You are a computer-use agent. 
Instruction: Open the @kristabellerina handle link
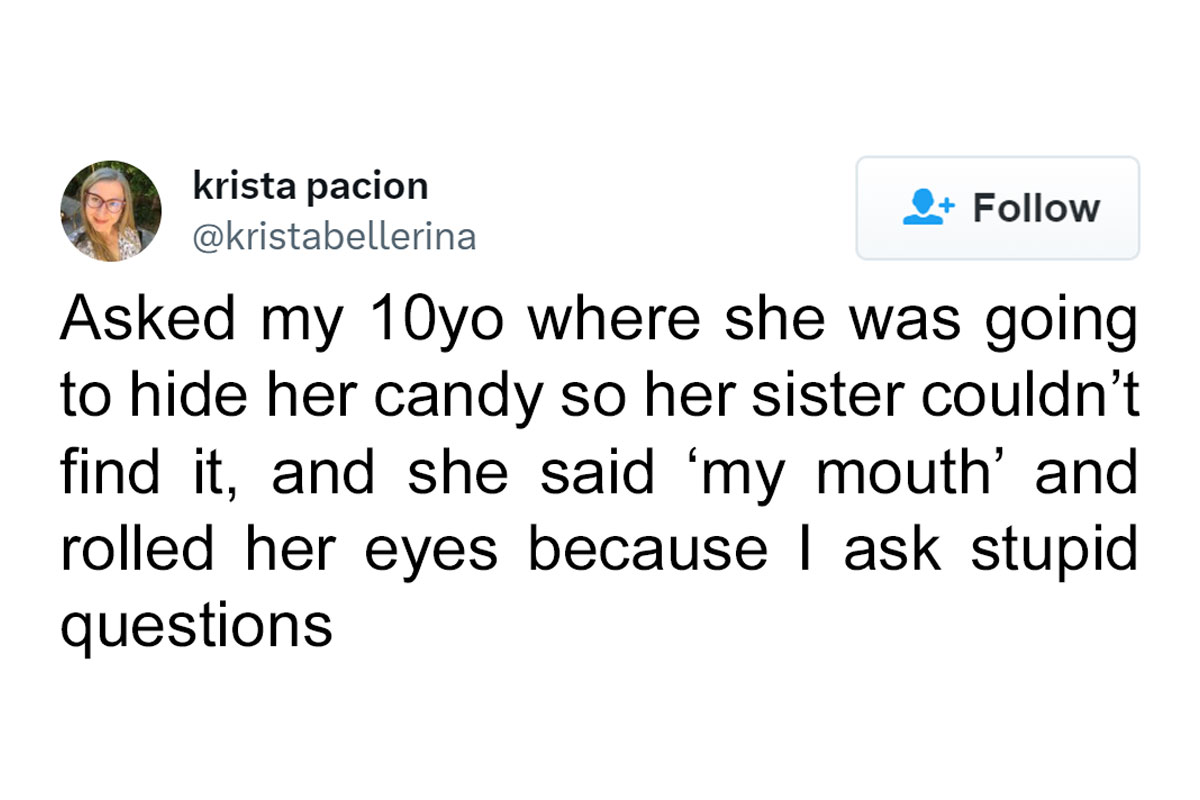click(x=332, y=237)
